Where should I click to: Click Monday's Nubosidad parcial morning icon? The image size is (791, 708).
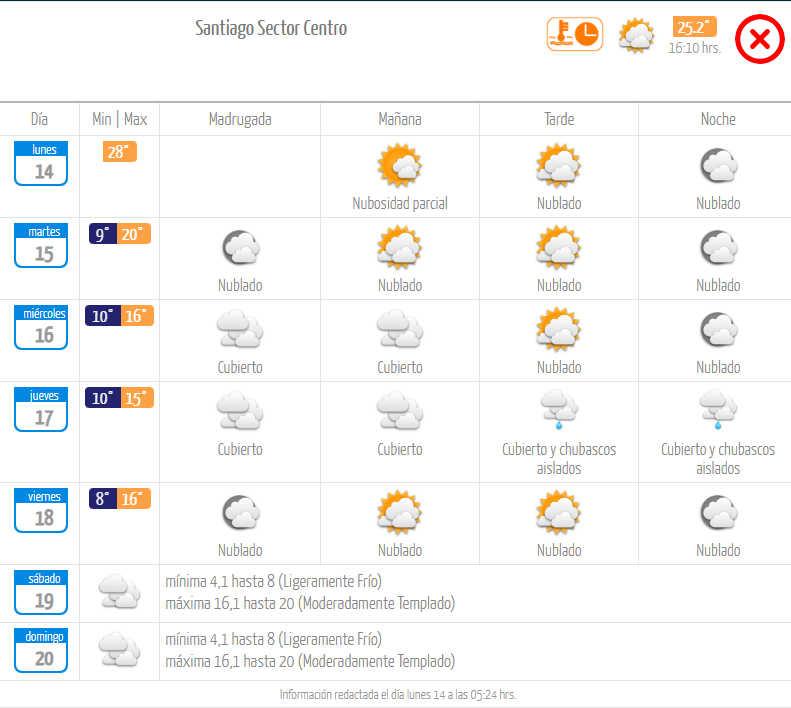pos(400,165)
